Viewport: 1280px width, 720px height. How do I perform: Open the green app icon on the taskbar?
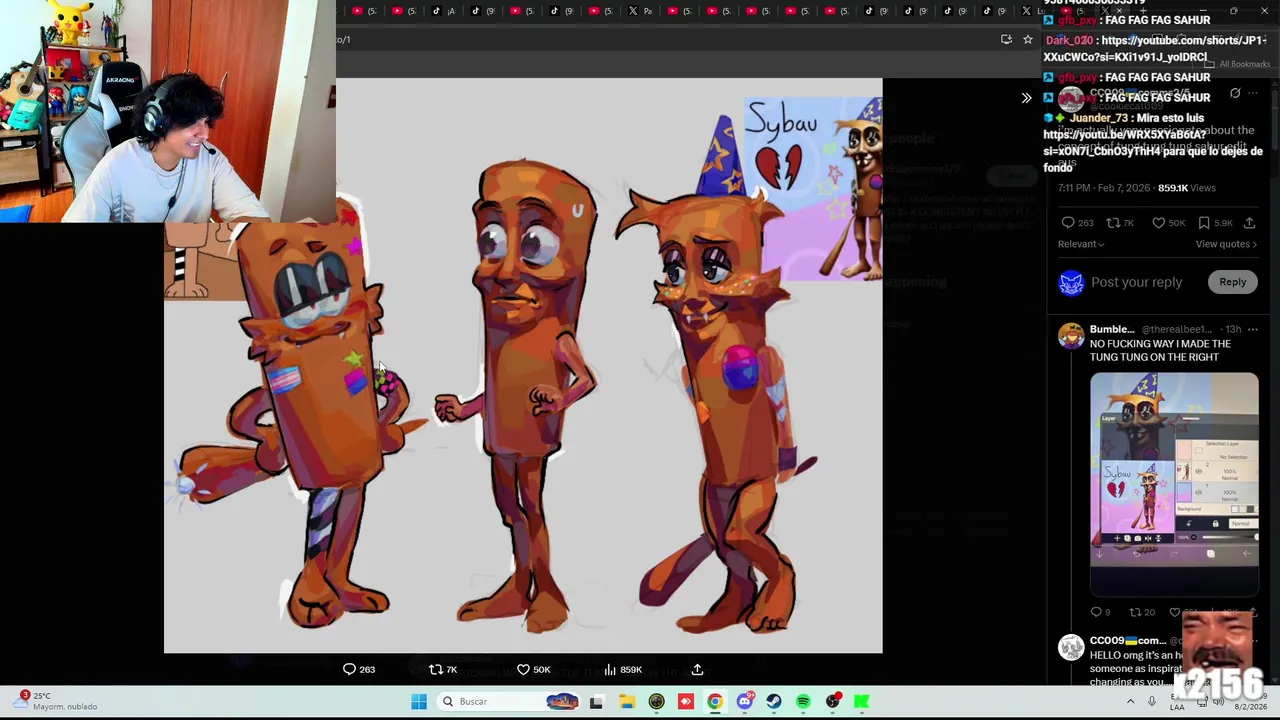click(x=862, y=702)
